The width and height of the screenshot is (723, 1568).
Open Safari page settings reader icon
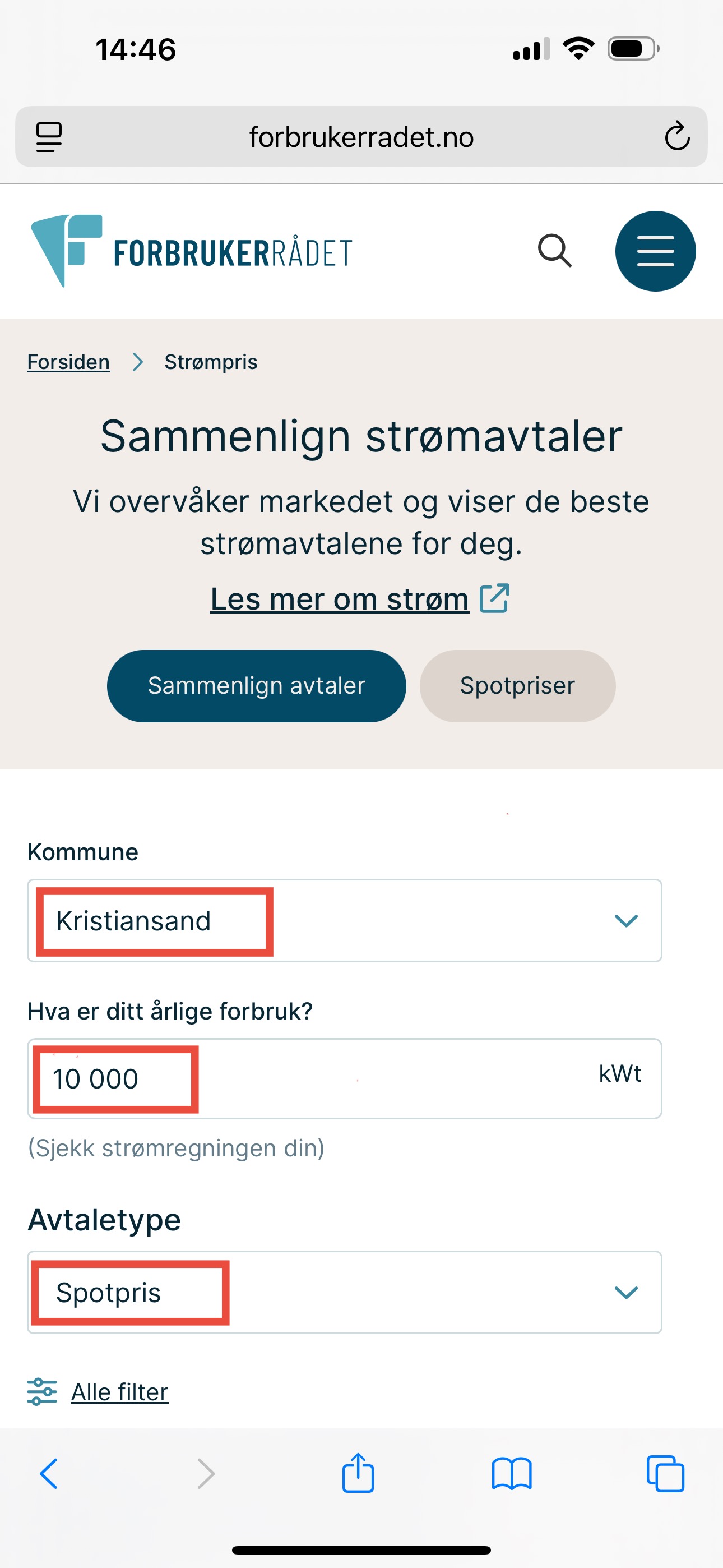pyautogui.click(x=49, y=136)
